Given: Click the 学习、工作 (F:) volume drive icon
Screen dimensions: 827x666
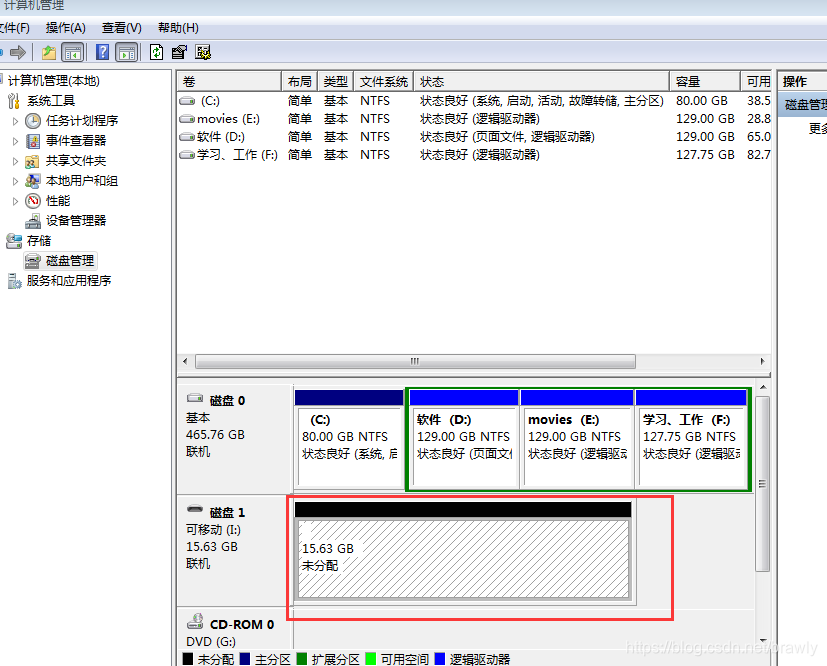Looking at the screenshot, I should coord(187,155).
